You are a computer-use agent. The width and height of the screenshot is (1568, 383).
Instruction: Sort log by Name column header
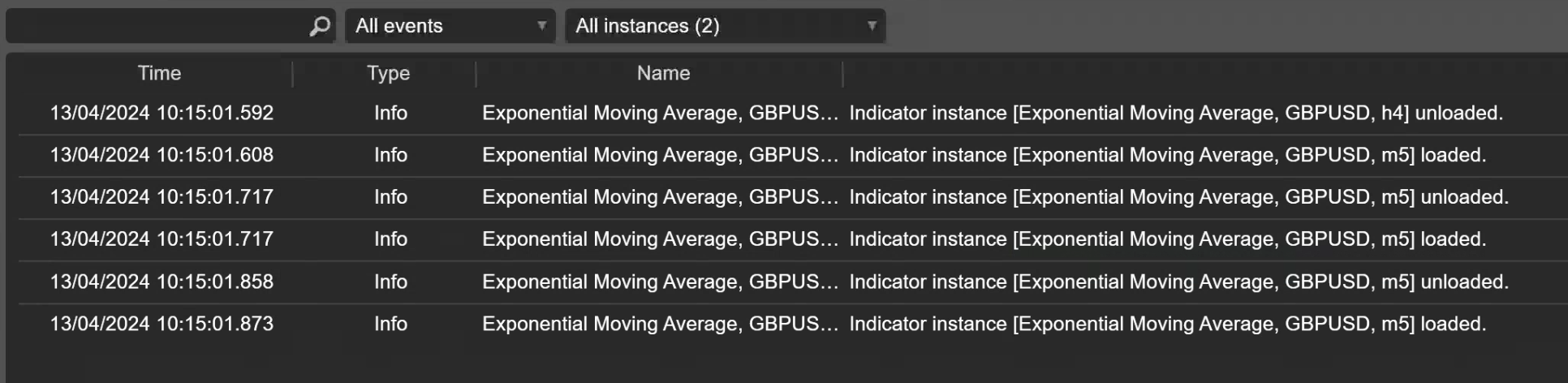(x=663, y=73)
